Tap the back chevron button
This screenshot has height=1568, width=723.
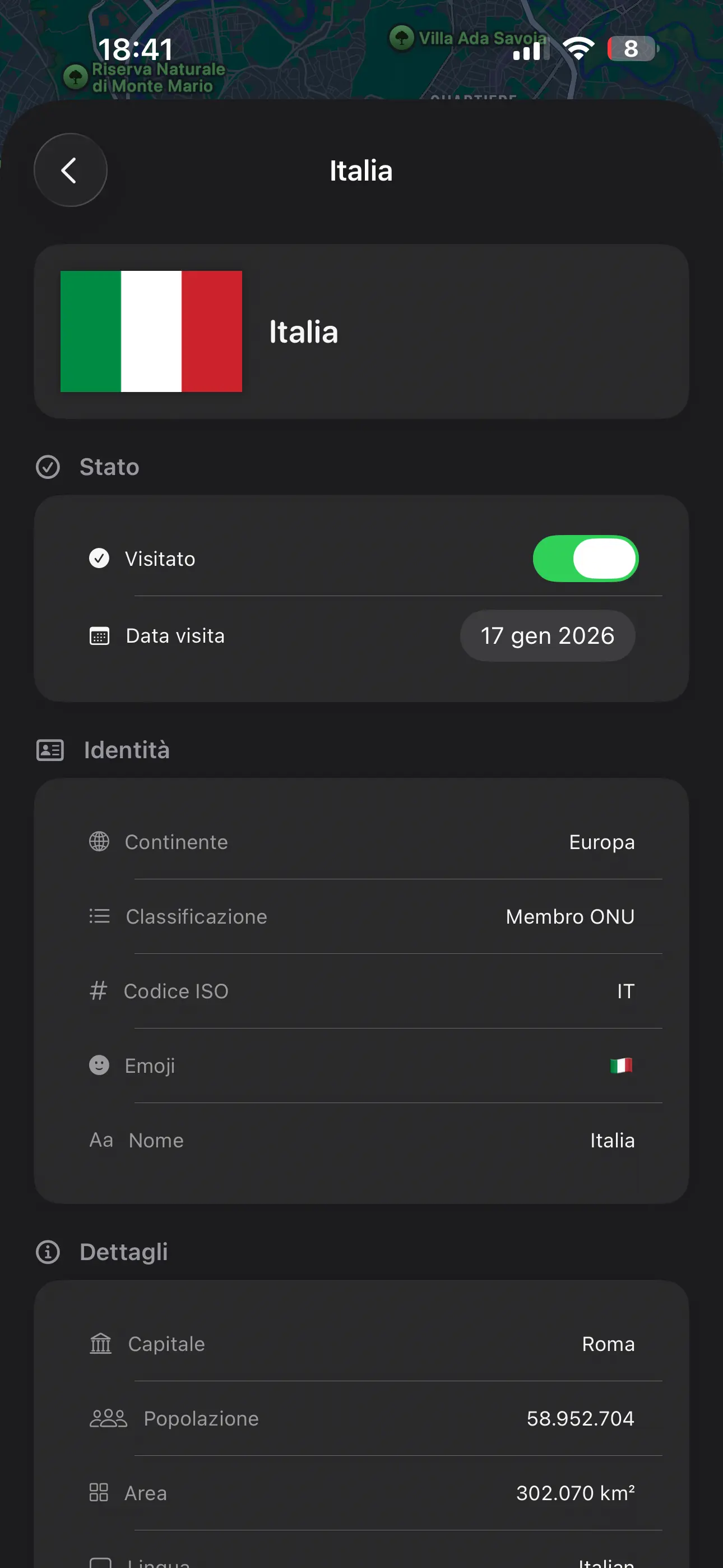[x=70, y=170]
